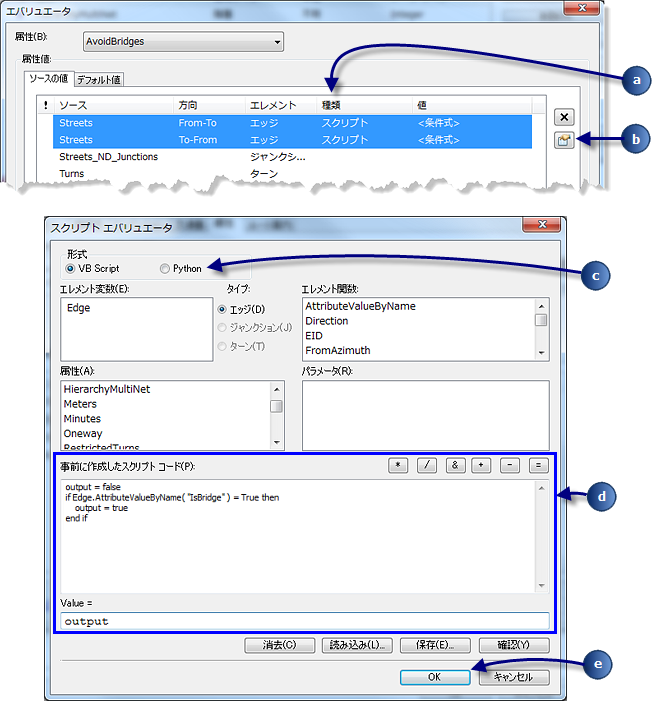This screenshot has width=668, height=706.
Task: Select the VB Script radio button
Action: tap(70, 268)
